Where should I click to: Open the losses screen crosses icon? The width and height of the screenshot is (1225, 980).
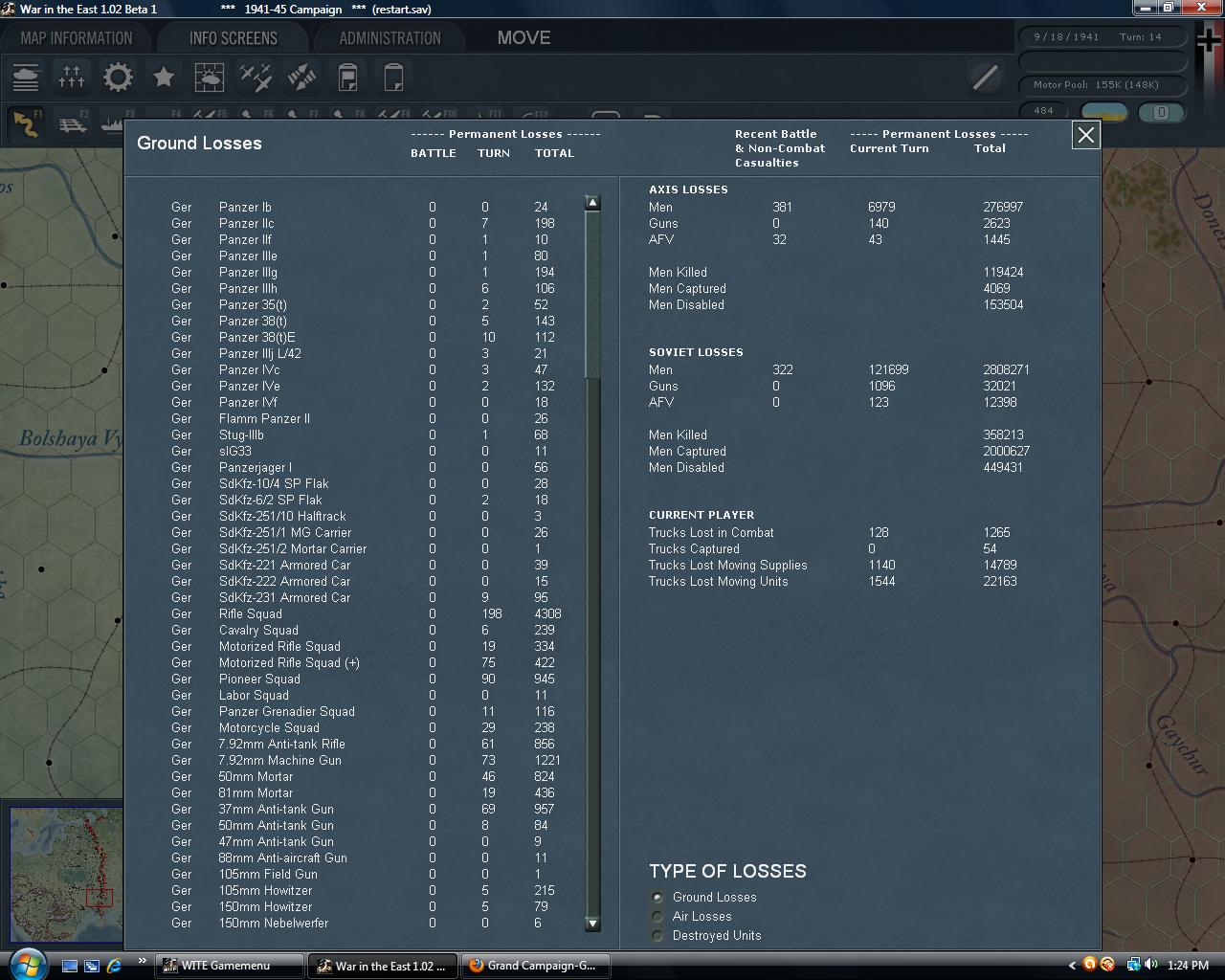[72, 77]
